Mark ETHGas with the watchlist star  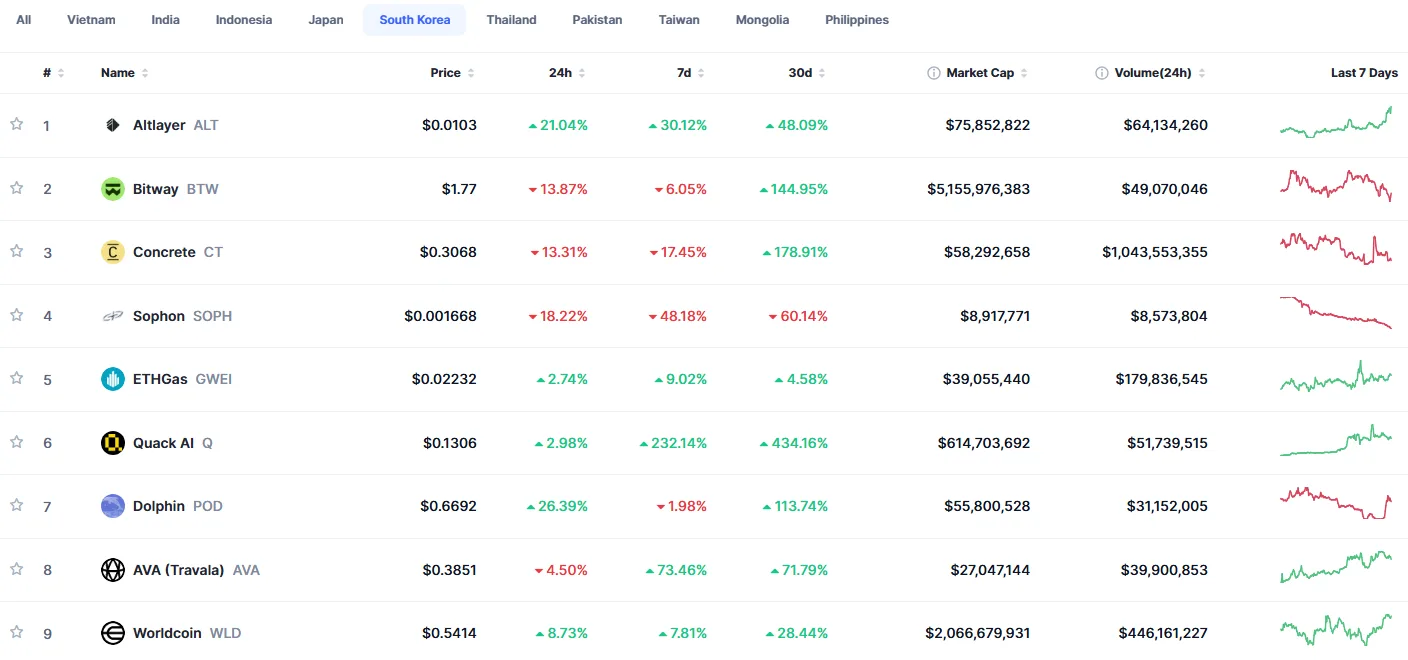(16, 378)
